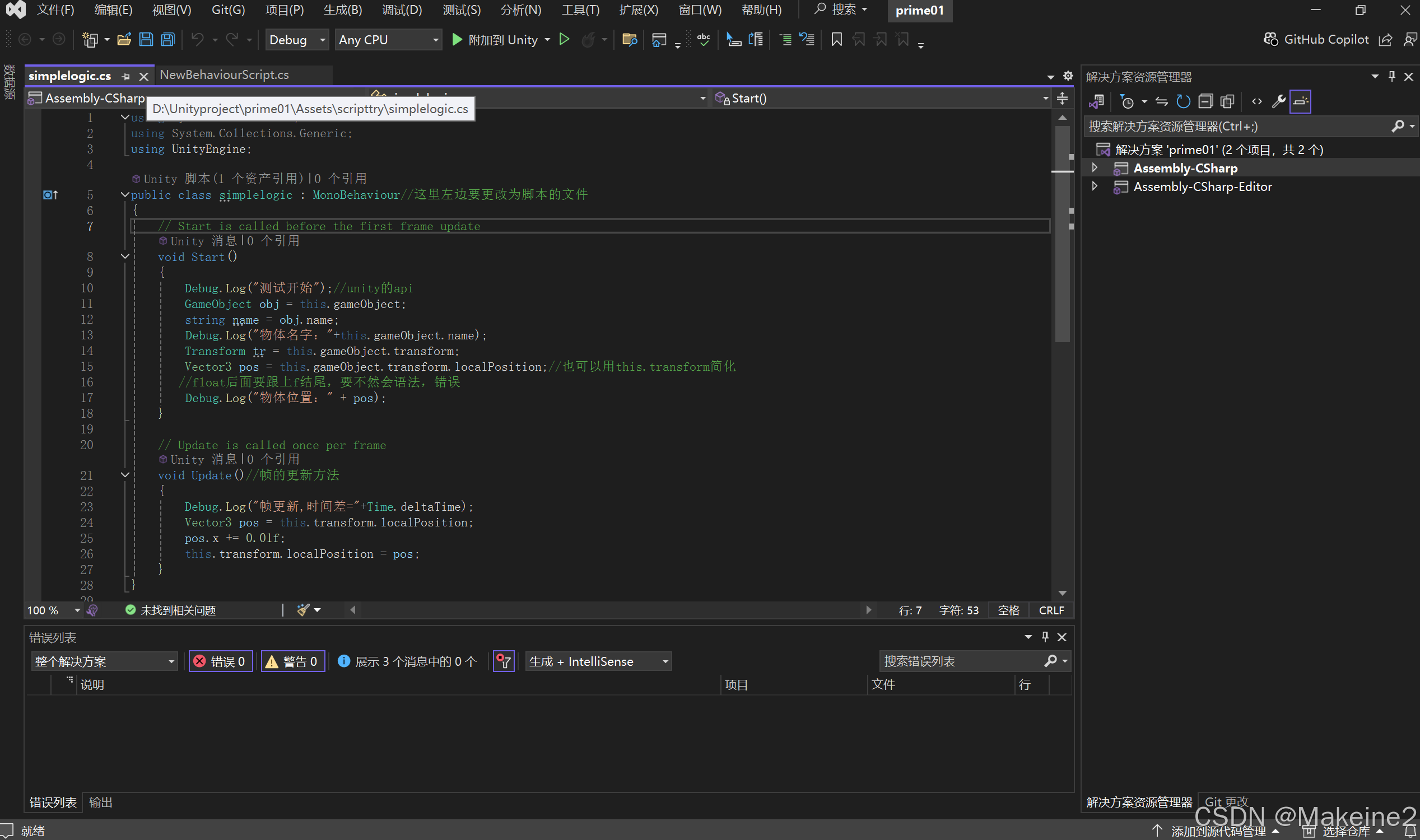This screenshot has width=1420, height=840.
Task: Open the 生成(B) build menu
Action: [343, 10]
